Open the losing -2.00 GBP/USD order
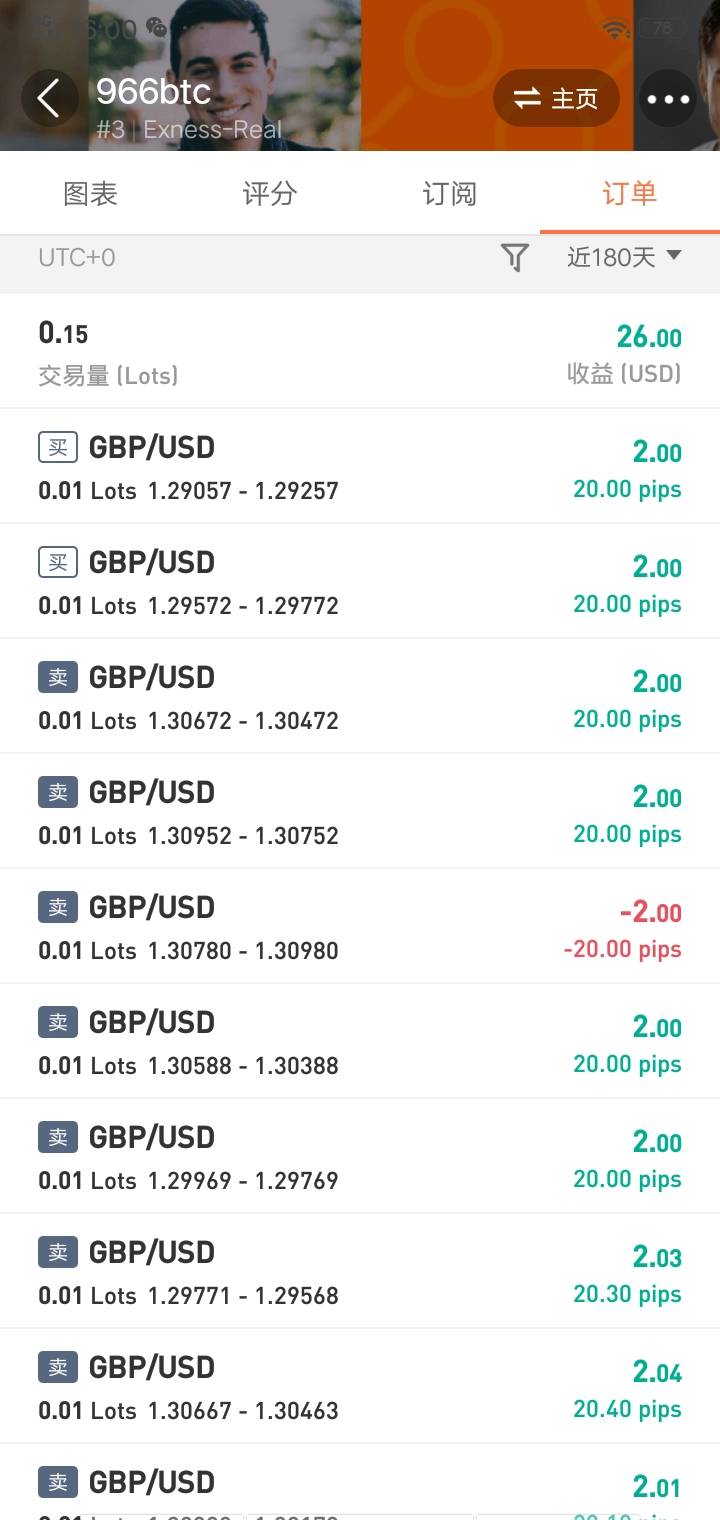This screenshot has height=1520, width=720. (x=360, y=926)
